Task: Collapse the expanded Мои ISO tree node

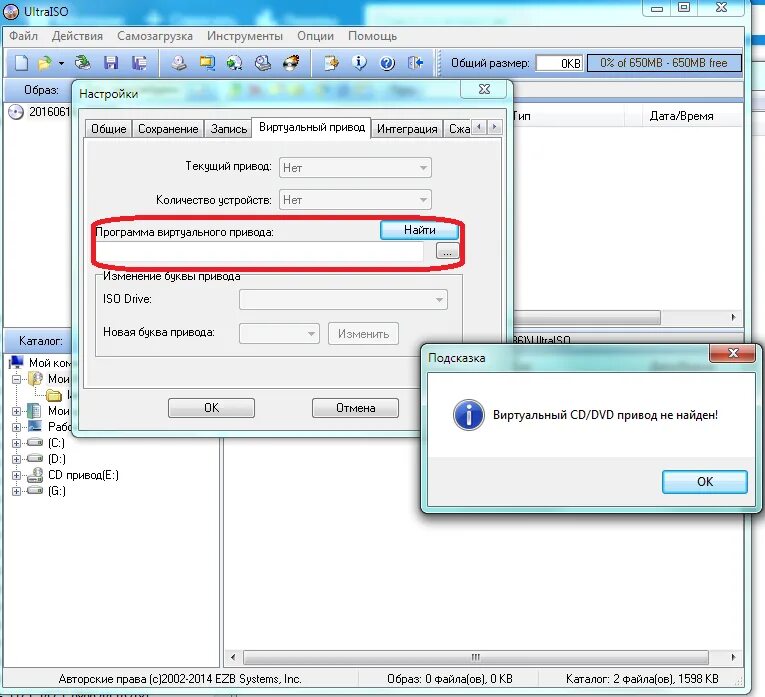Action: 16,379
